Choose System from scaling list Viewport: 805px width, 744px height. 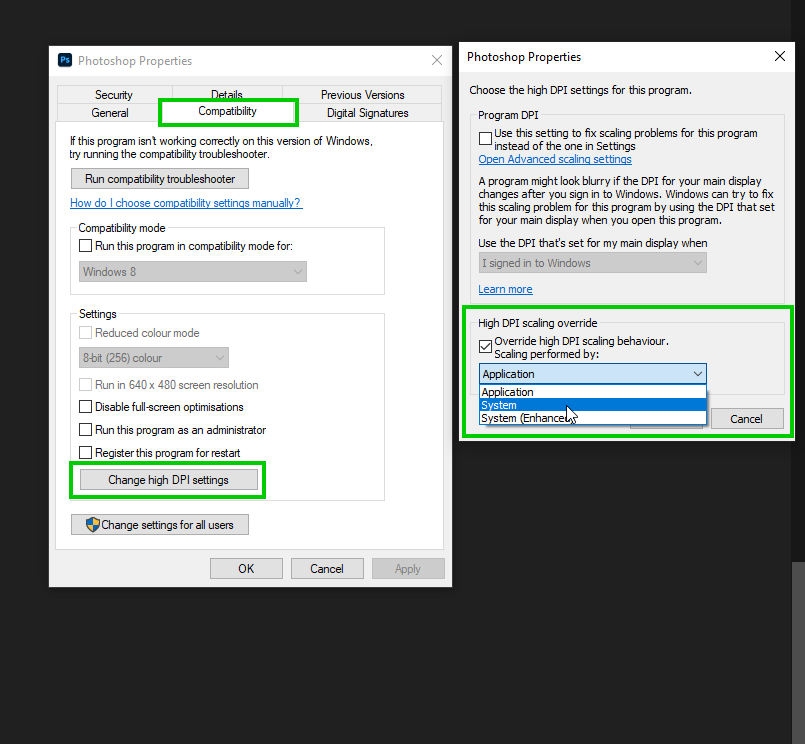592,405
